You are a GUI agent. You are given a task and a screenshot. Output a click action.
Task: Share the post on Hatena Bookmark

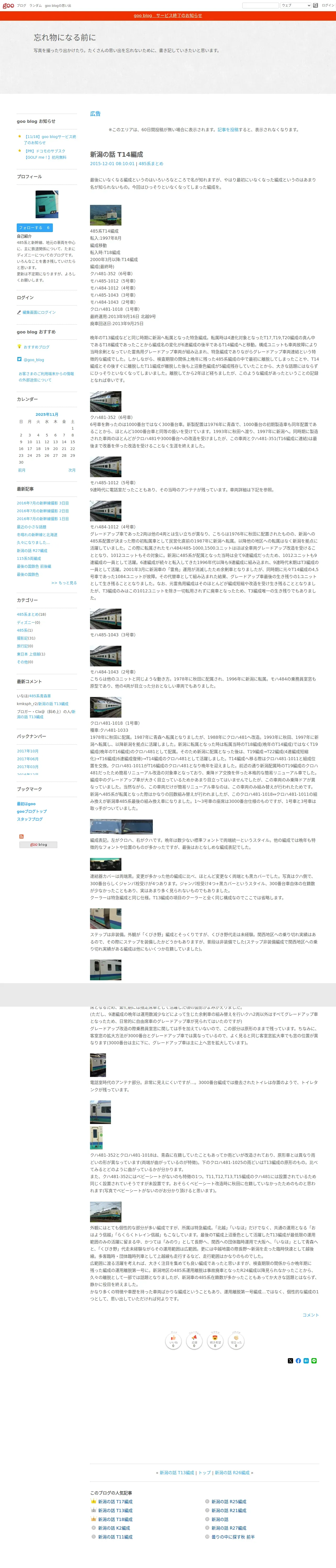pyautogui.click(x=306, y=1361)
